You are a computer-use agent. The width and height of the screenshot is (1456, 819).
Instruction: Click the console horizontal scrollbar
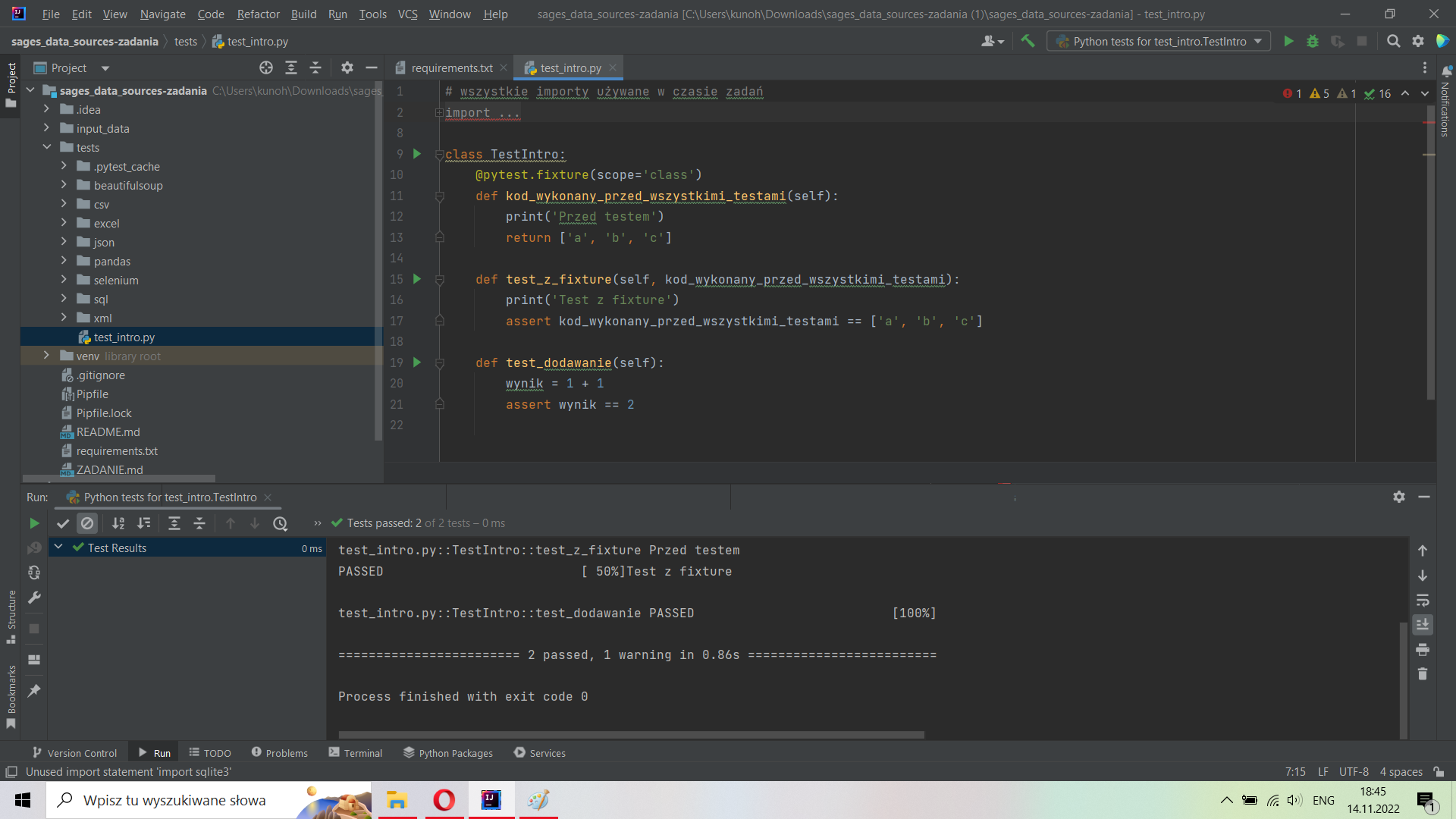[x=631, y=735]
